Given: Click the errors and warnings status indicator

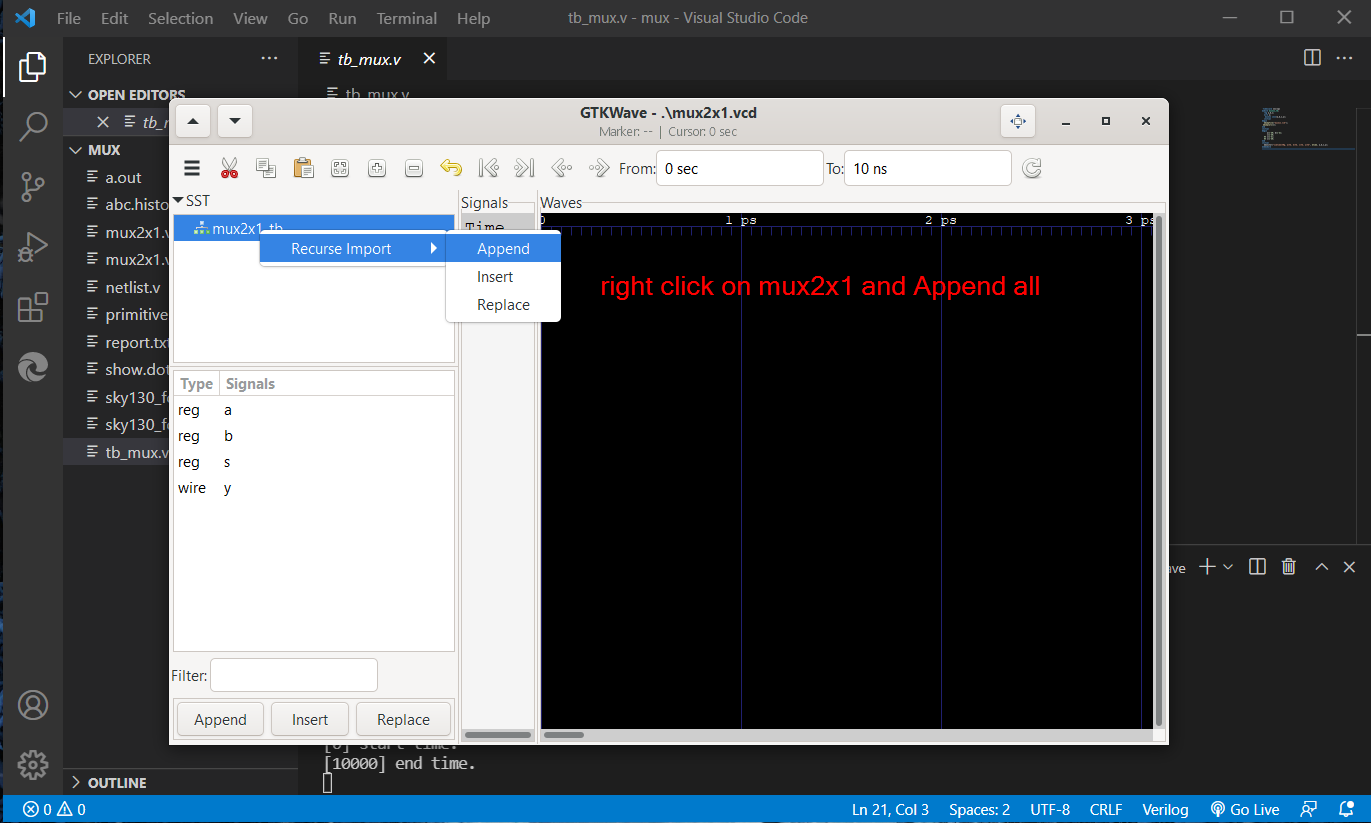Looking at the screenshot, I should pyautogui.click(x=55, y=809).
